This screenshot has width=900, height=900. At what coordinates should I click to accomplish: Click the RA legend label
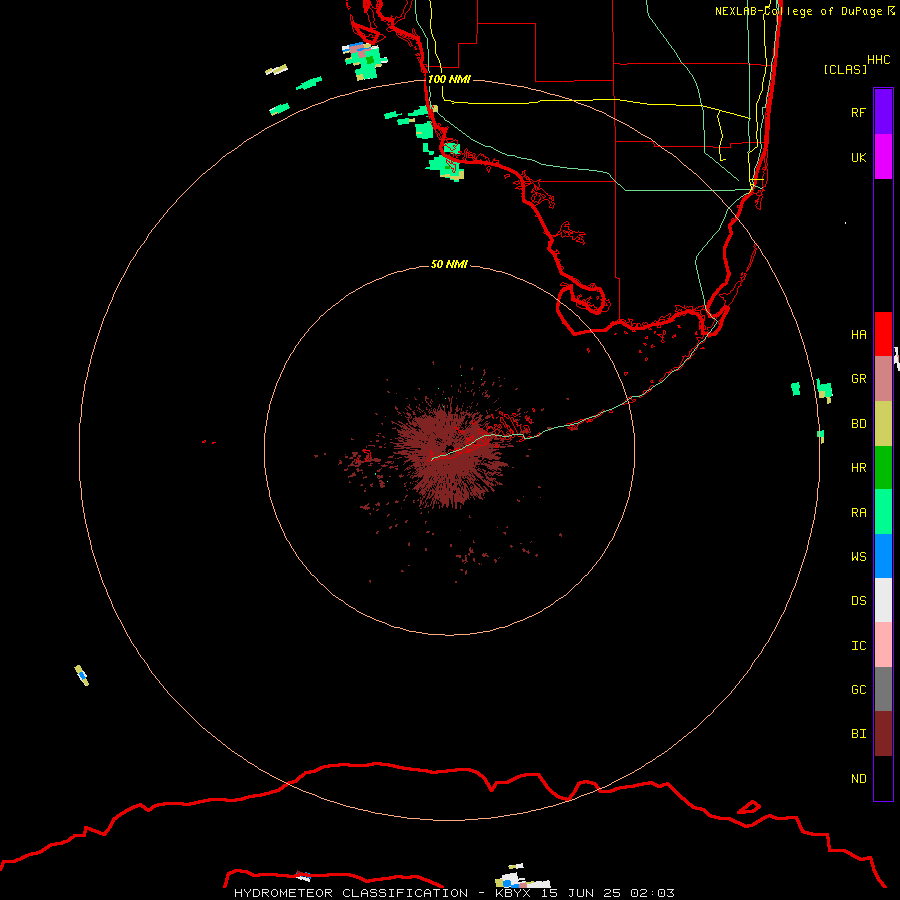858,513
